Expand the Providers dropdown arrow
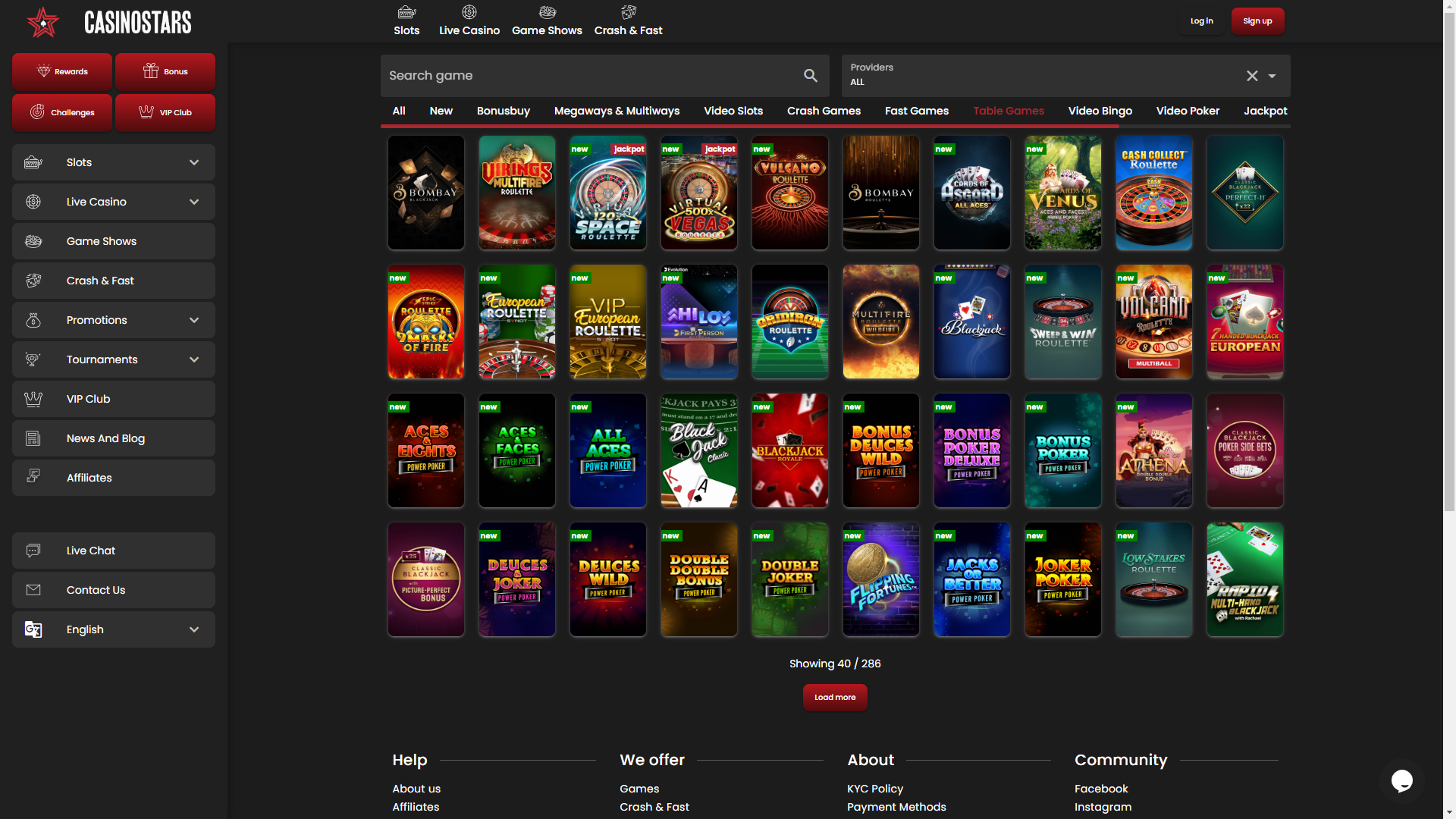 click(1272, 76)
